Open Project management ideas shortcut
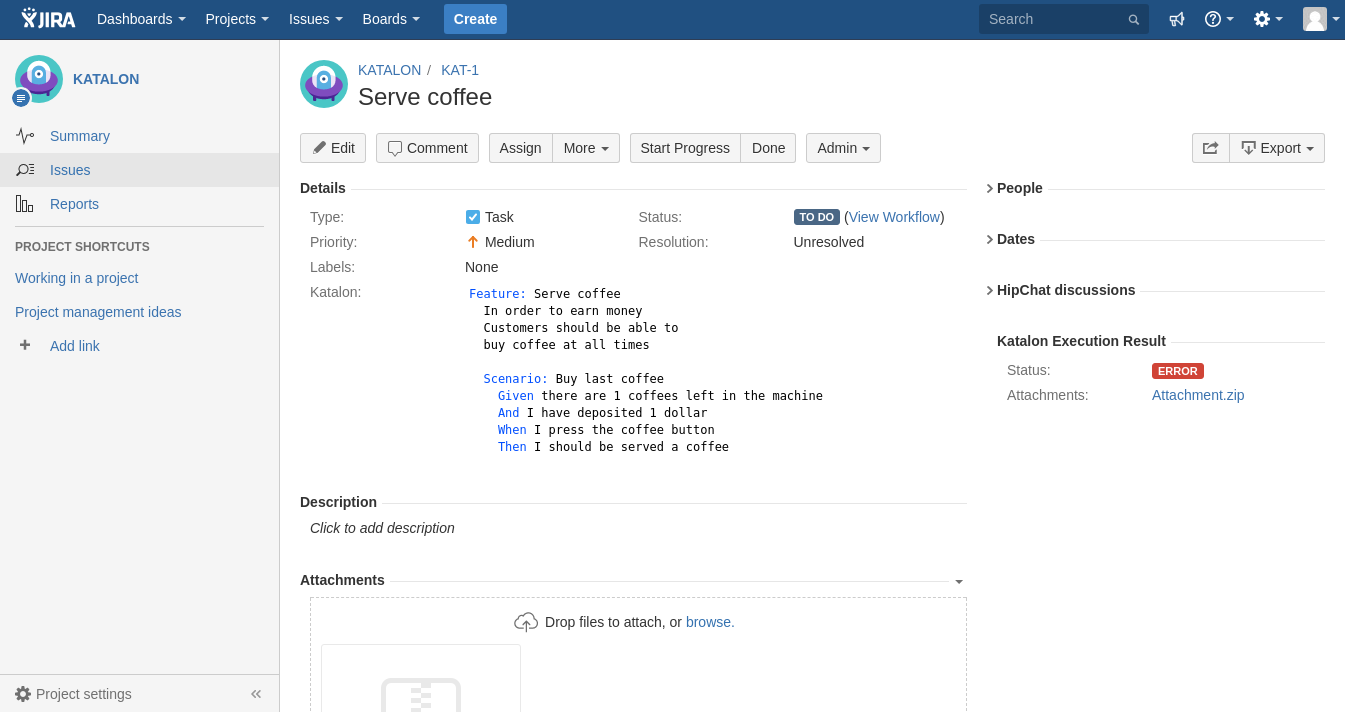The image size is (1345, 712). click(x=98, y=312)
